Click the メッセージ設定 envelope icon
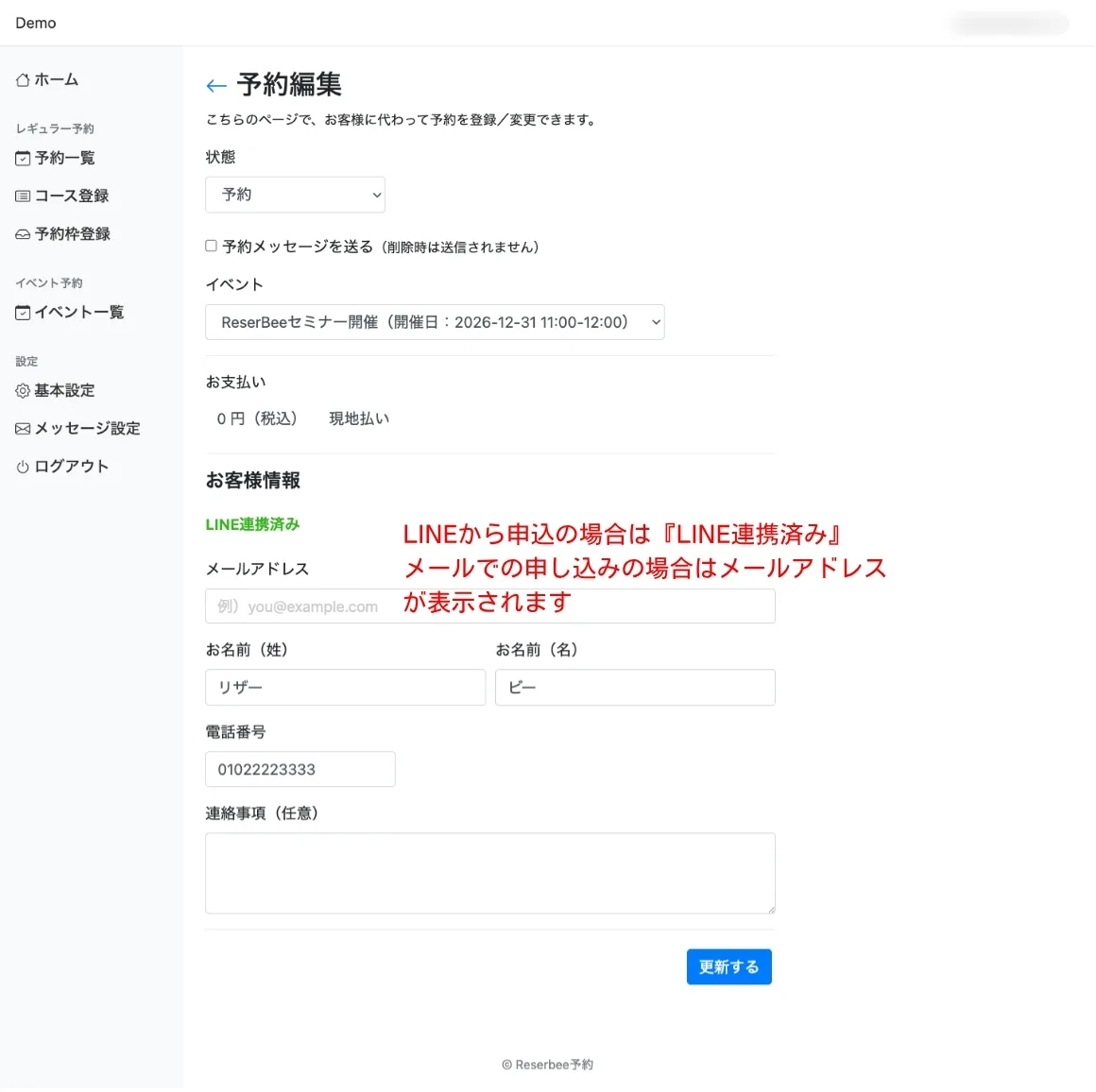 pyautogui.click(x=23, y=429)
